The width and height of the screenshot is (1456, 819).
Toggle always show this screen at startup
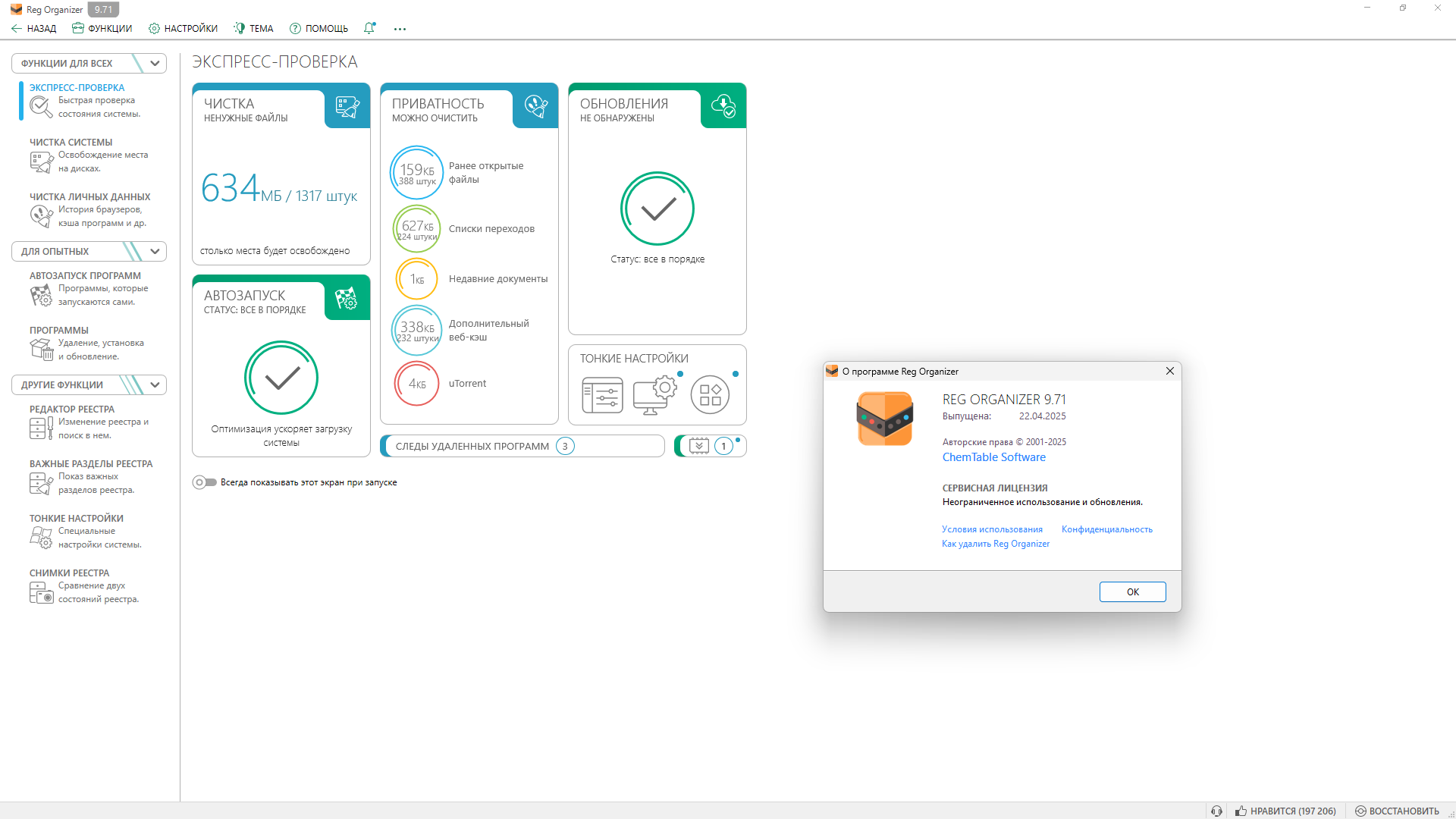point(204,482)
